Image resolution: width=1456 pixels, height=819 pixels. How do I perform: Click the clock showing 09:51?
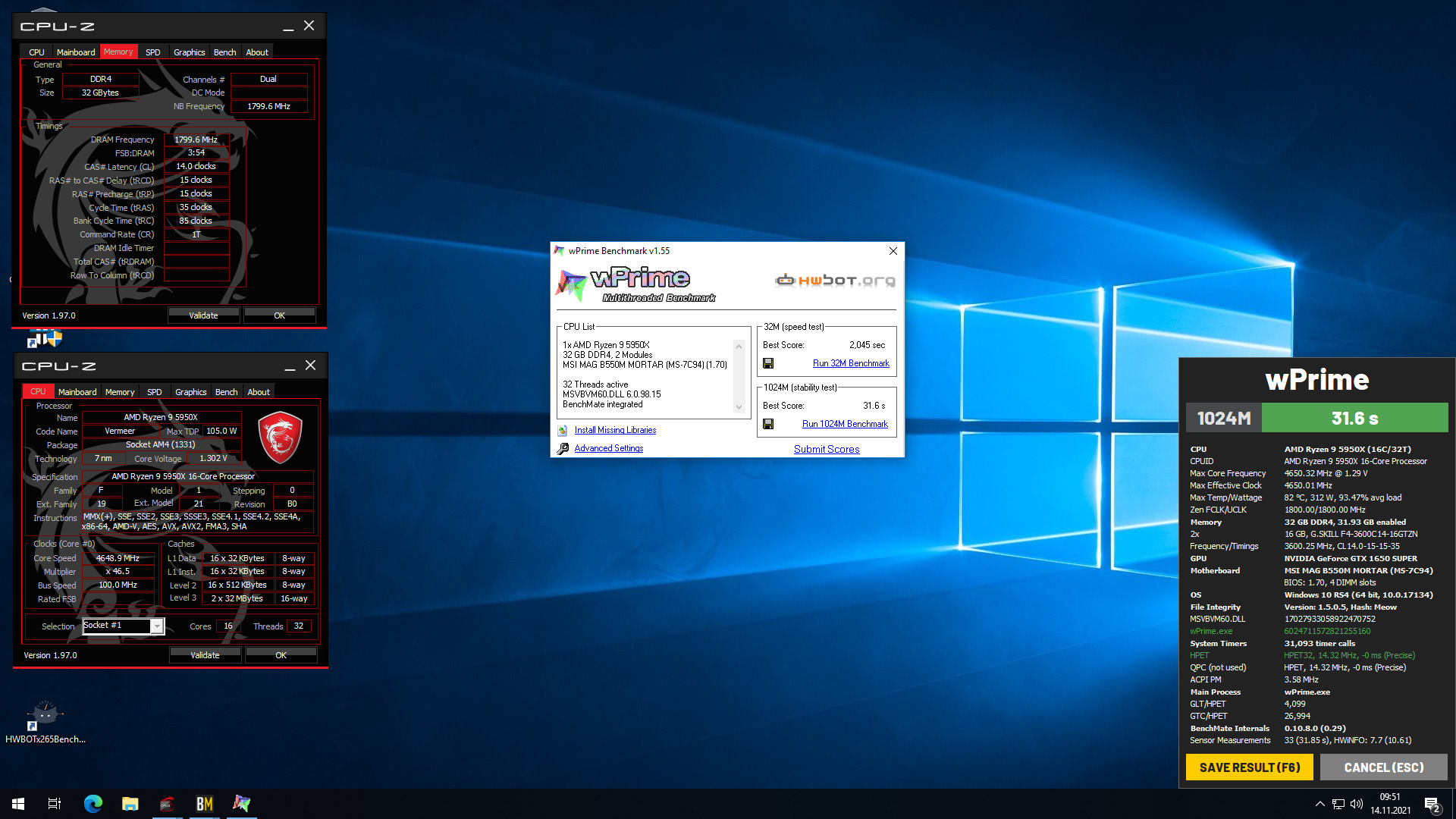[1390, 797]
